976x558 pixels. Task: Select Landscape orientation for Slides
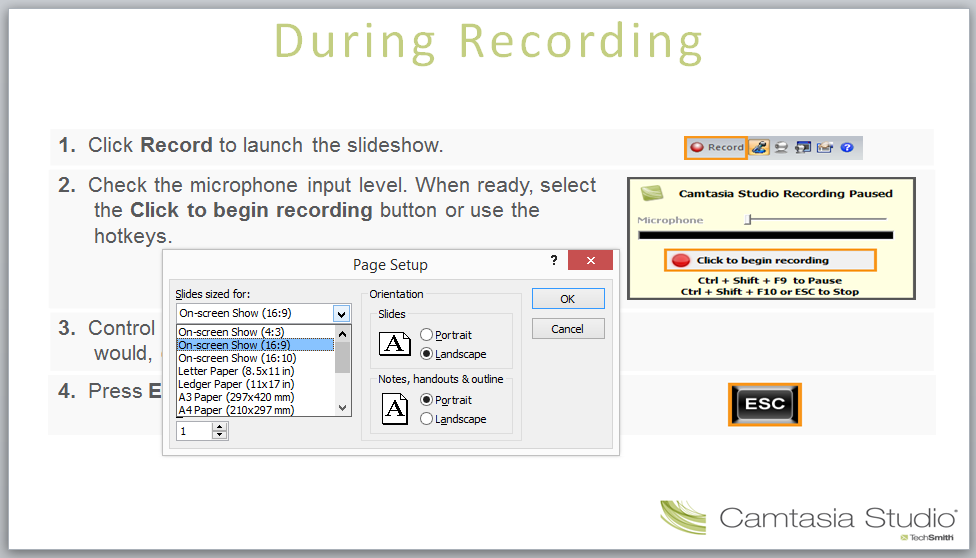(x=427, y=354)
